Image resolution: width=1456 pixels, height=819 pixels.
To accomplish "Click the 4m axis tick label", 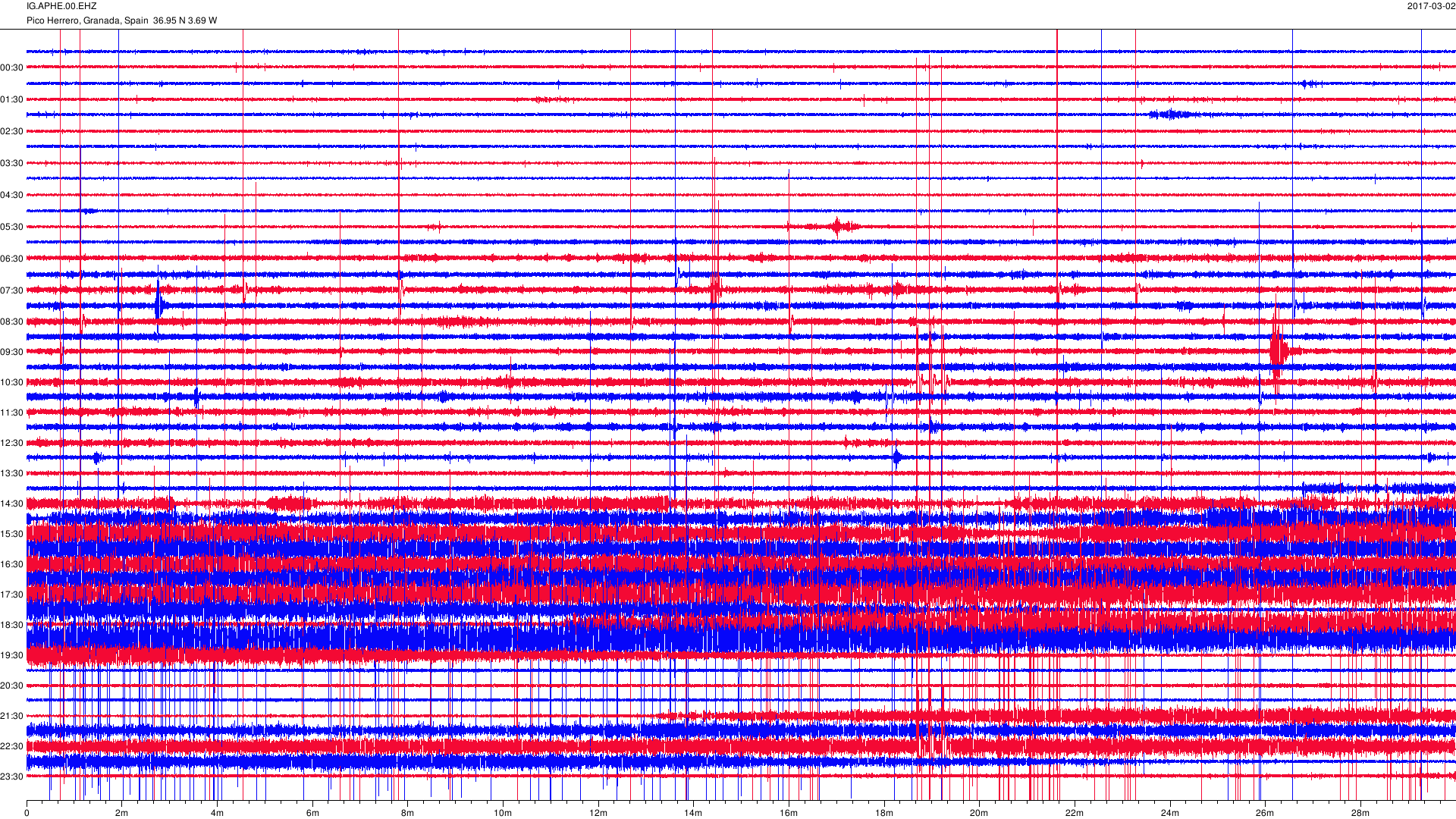I will click(x=217, y=813).
